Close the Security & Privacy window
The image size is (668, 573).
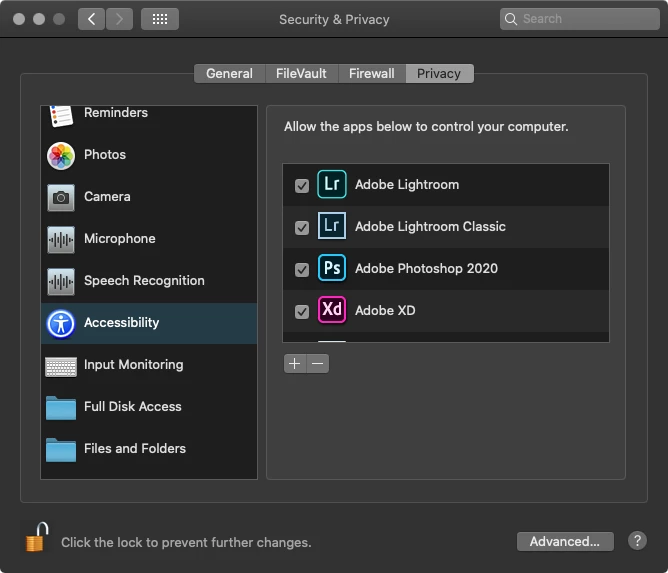[19, 19]
